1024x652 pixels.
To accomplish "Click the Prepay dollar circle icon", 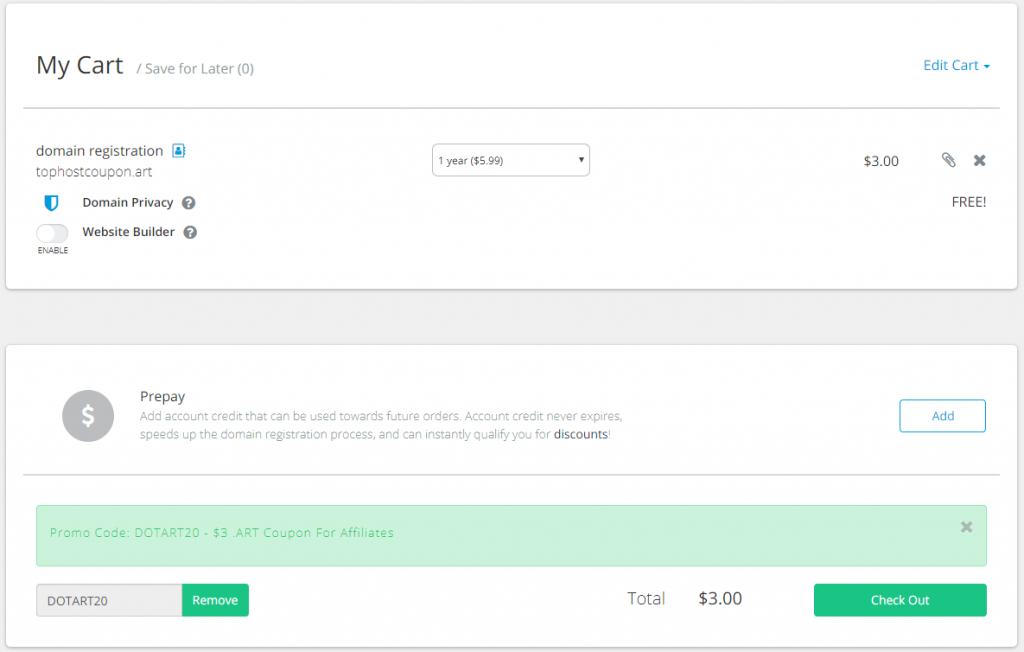I will [88, 416].
